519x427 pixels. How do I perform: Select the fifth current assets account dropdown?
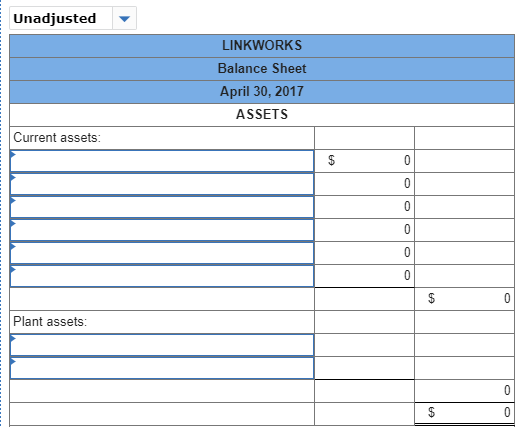point(162,253)
